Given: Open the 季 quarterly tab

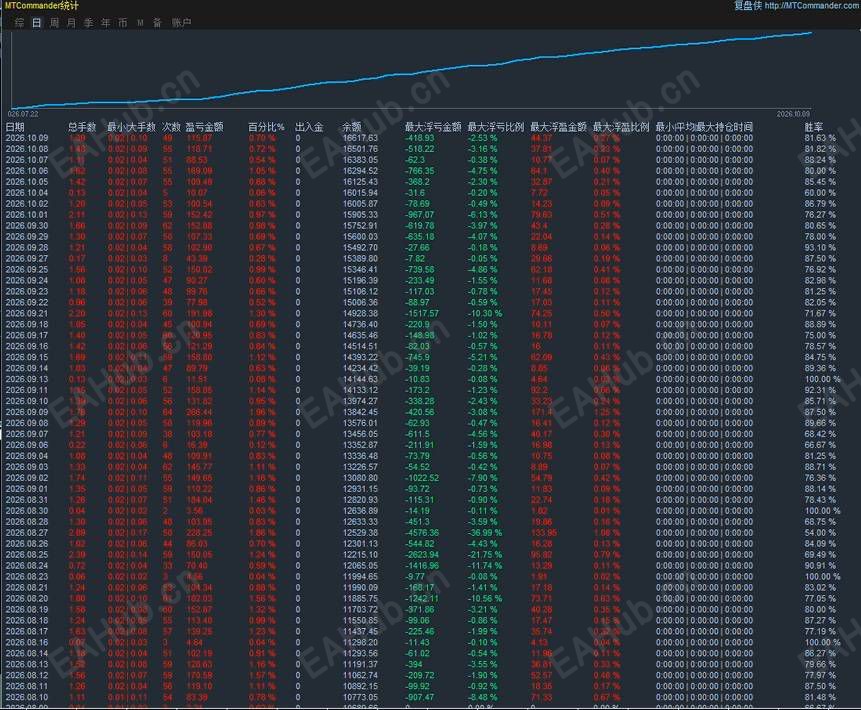Looking at the screenshot, I should pos(88,23).
